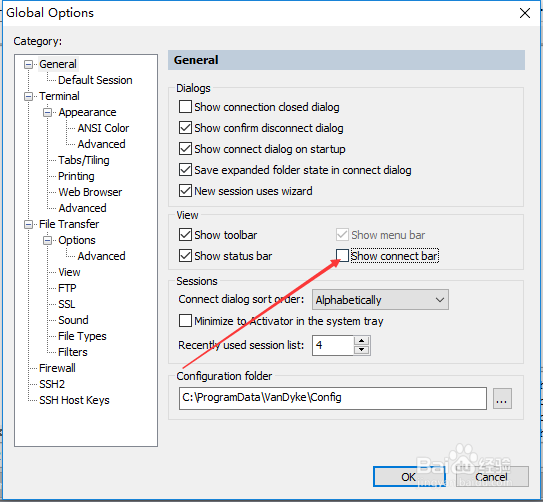Image resolution: width=543 pixels, height=502 pixels.
Task: Click the OK button
Action: tap(409, 477)
